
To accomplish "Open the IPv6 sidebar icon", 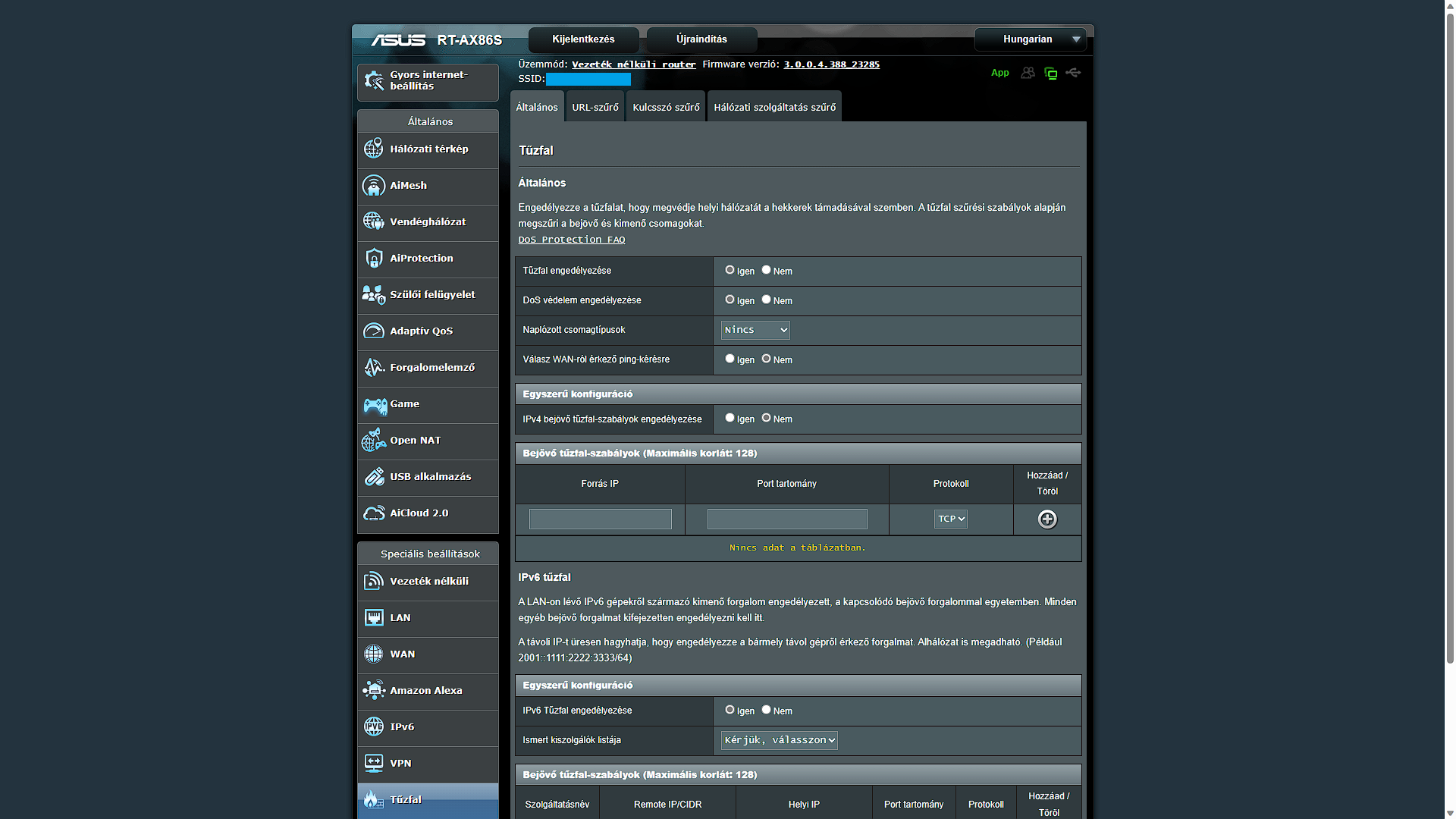I will tap(373, 726).
